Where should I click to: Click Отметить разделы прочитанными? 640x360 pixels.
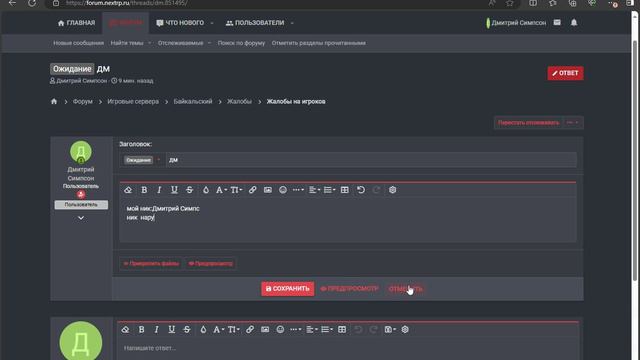coord(319,43)
